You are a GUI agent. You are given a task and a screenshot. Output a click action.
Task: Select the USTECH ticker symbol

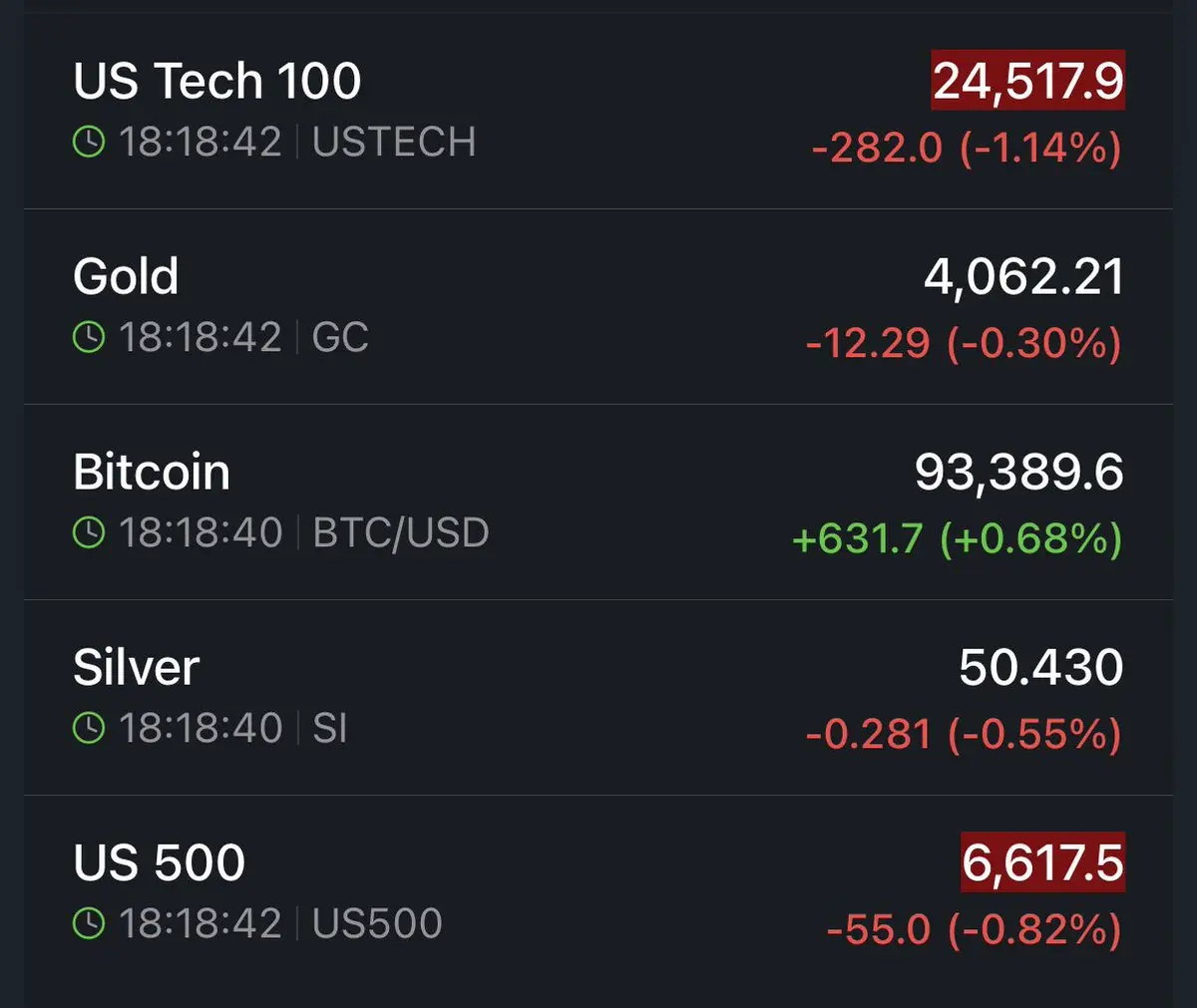click(394, 143)
